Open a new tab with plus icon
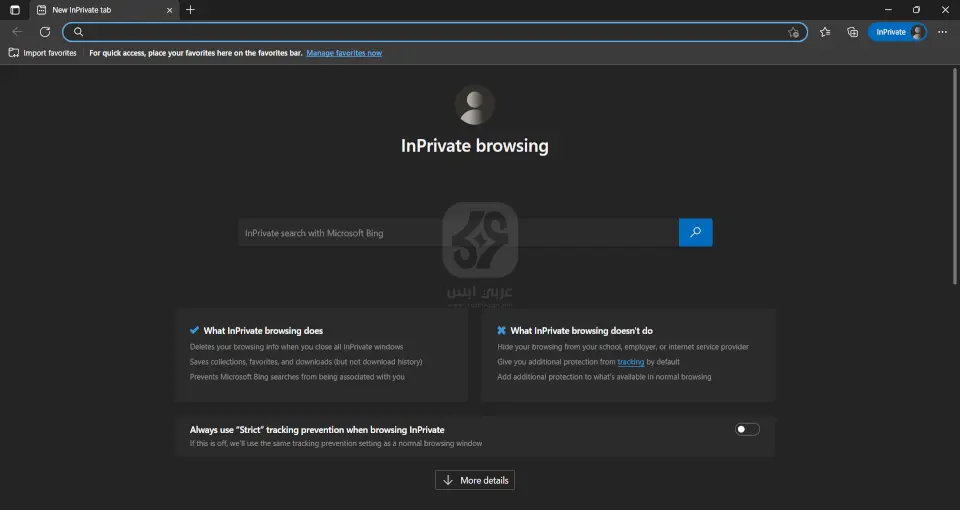Image resolution: width=960 pixels, height=510 pixels. pos(190,10)
